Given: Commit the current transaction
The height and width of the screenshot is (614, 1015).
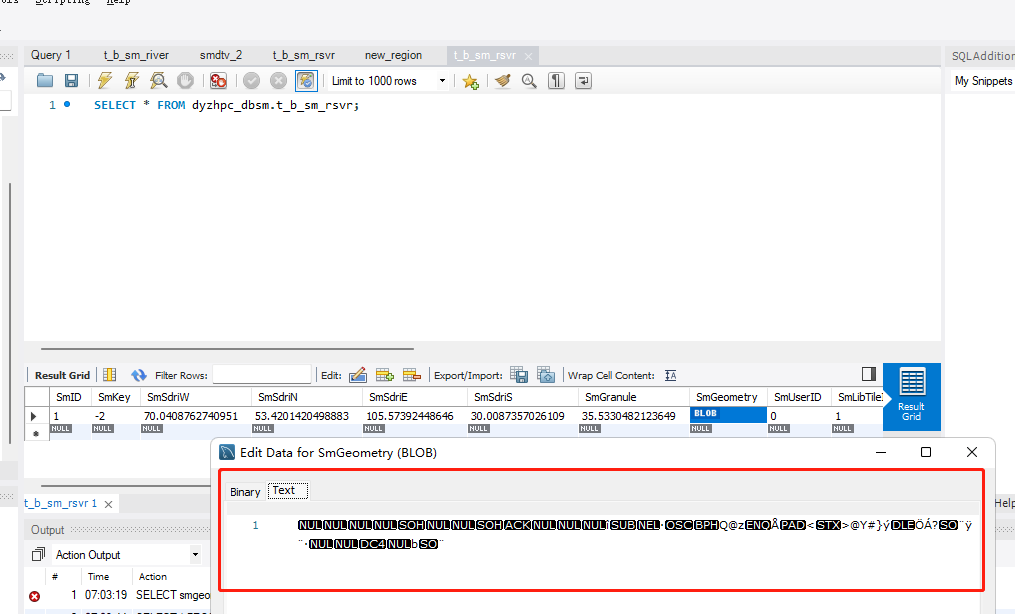Looking at the screenshot, I should point(252,81).
